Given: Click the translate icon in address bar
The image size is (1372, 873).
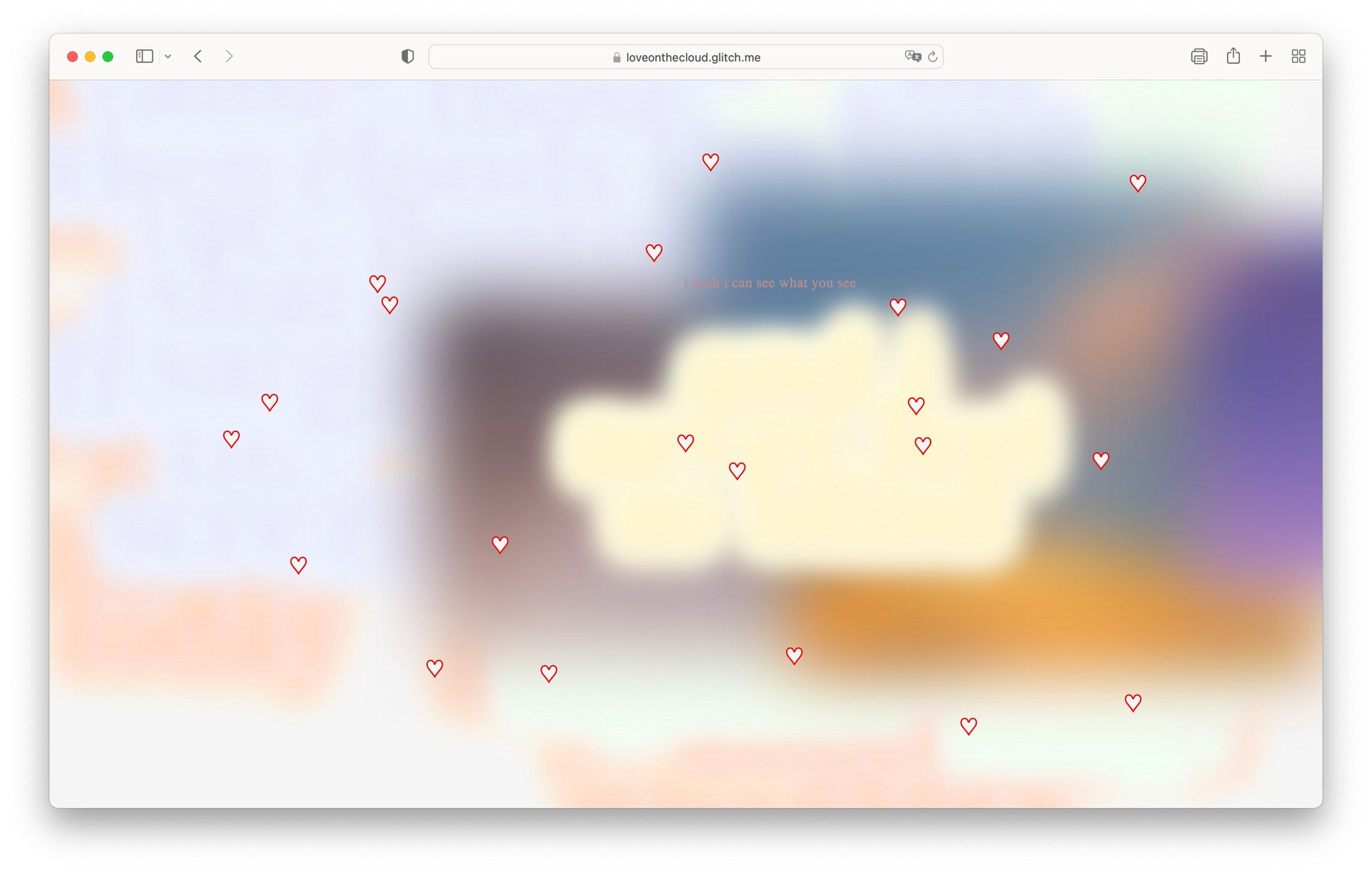Looking at the screenshot, I should point(913,56).
